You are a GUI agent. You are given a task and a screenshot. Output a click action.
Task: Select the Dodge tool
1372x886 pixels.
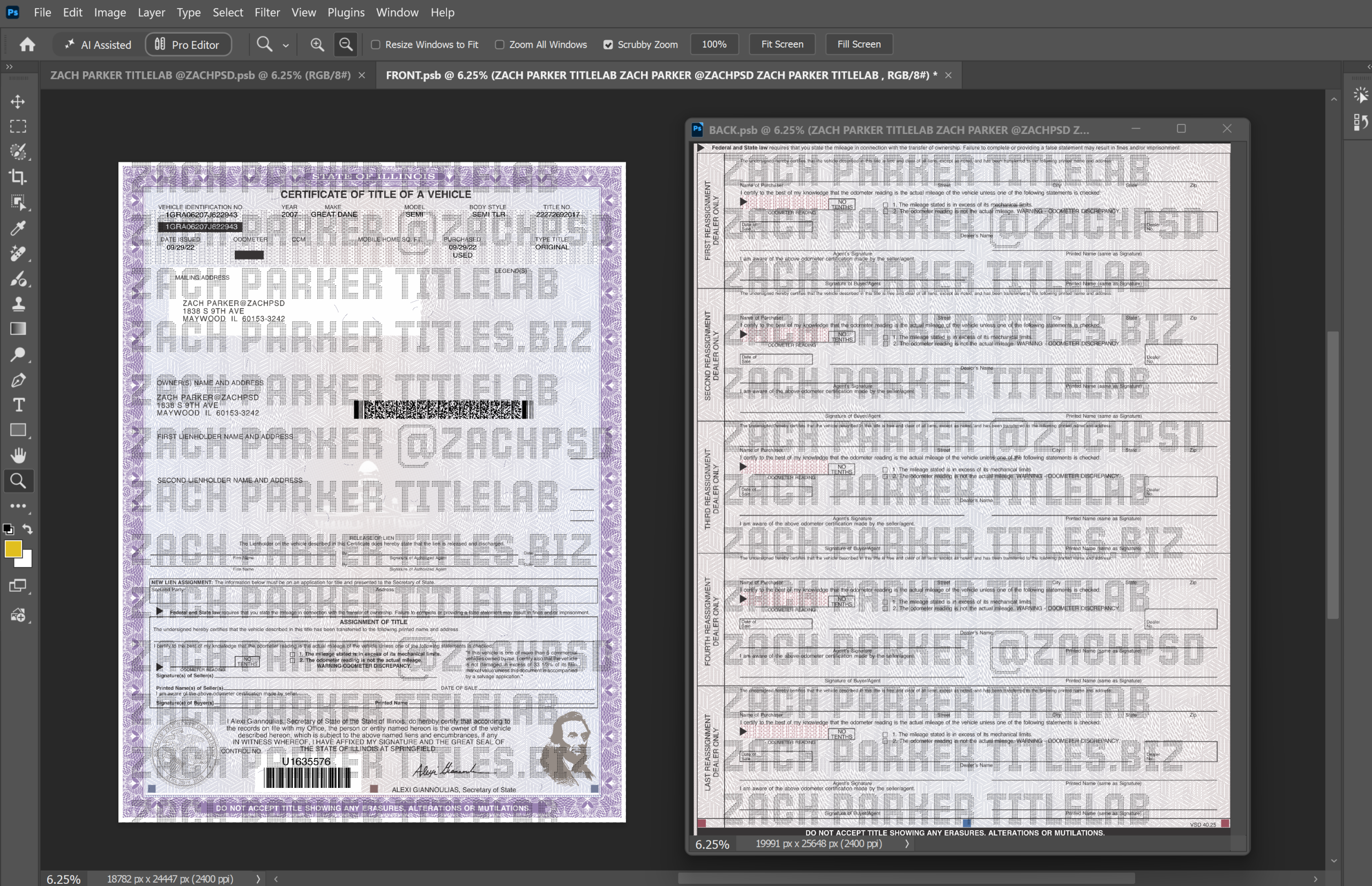tap(18, 354)
